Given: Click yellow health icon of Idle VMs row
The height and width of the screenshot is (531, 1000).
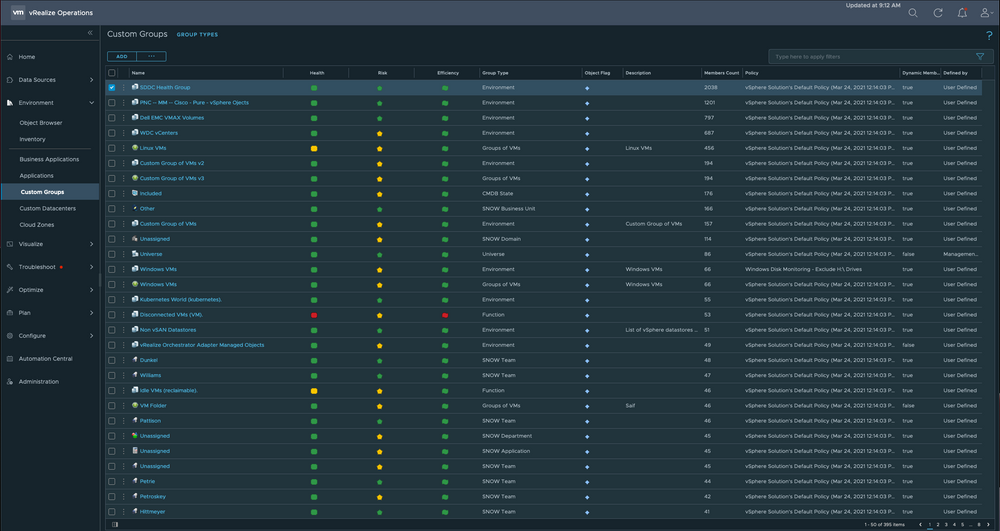Looking at the screenshot, I should [314, 391].
